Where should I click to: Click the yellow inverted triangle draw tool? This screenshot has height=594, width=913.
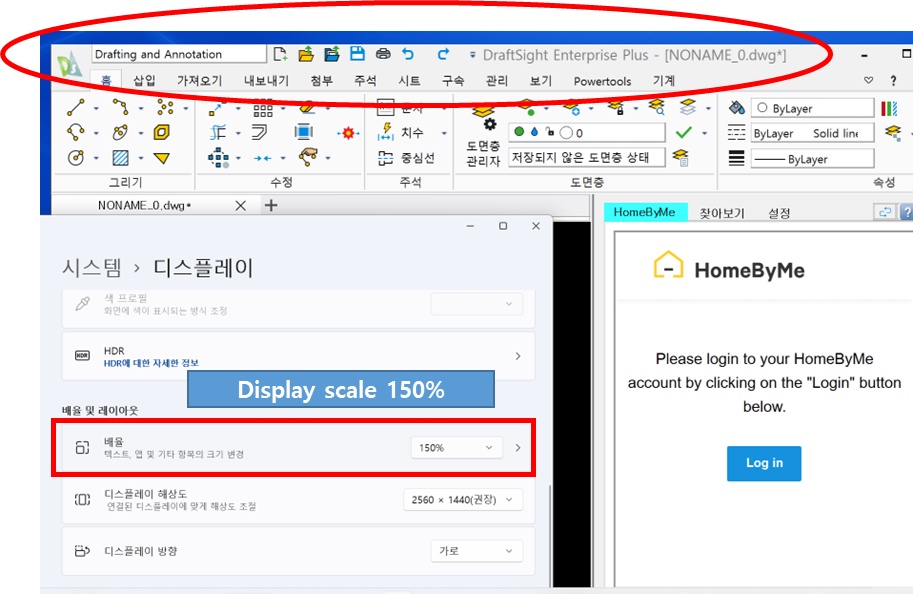click(162, 158)
